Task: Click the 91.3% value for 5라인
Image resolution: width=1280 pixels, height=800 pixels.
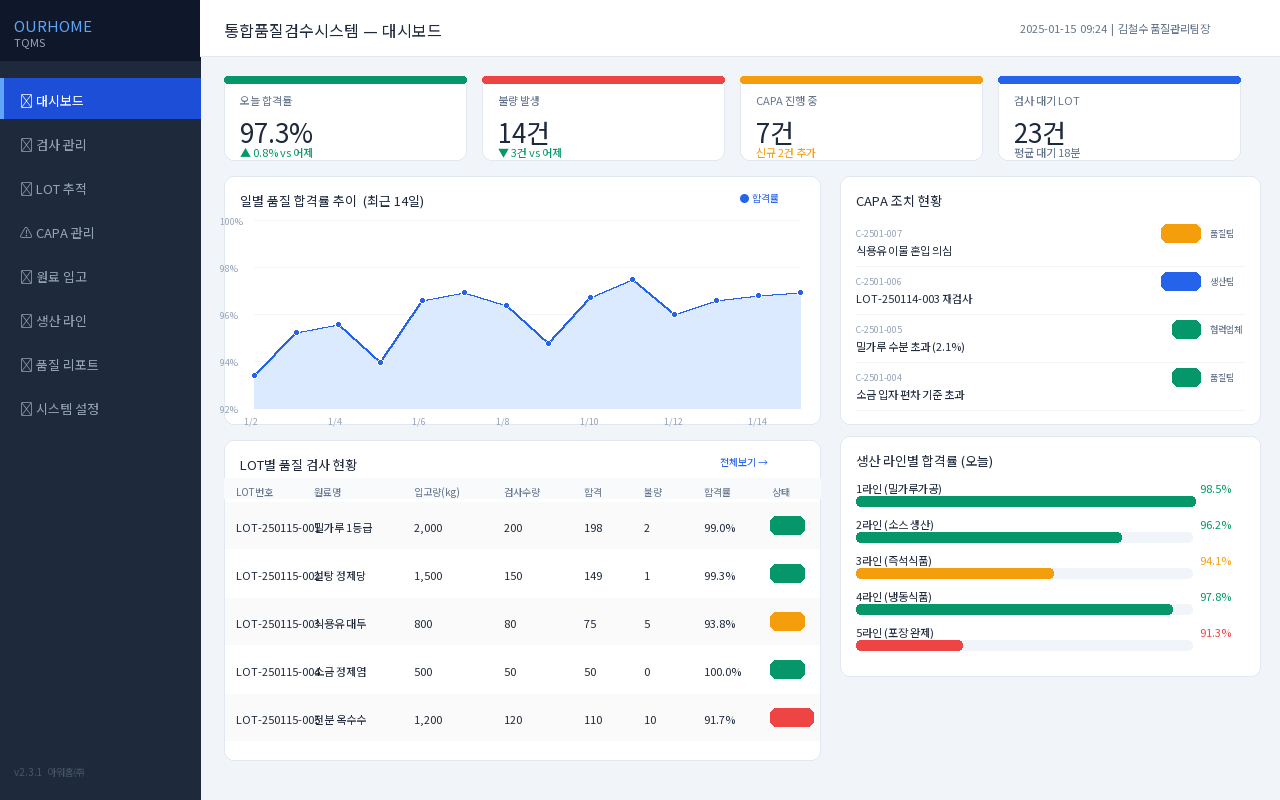Action: point(1216,633)
